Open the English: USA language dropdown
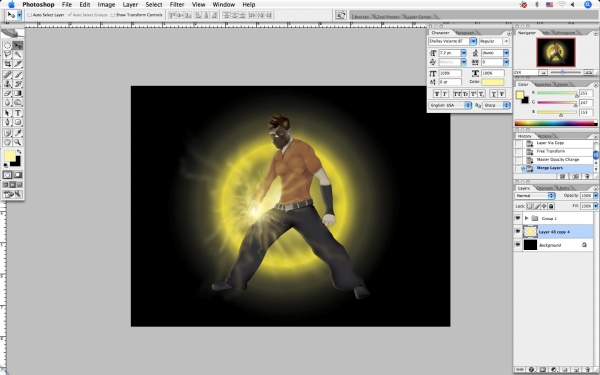The height and width of the screenshot is (375, 600). [x=450, y=105]
